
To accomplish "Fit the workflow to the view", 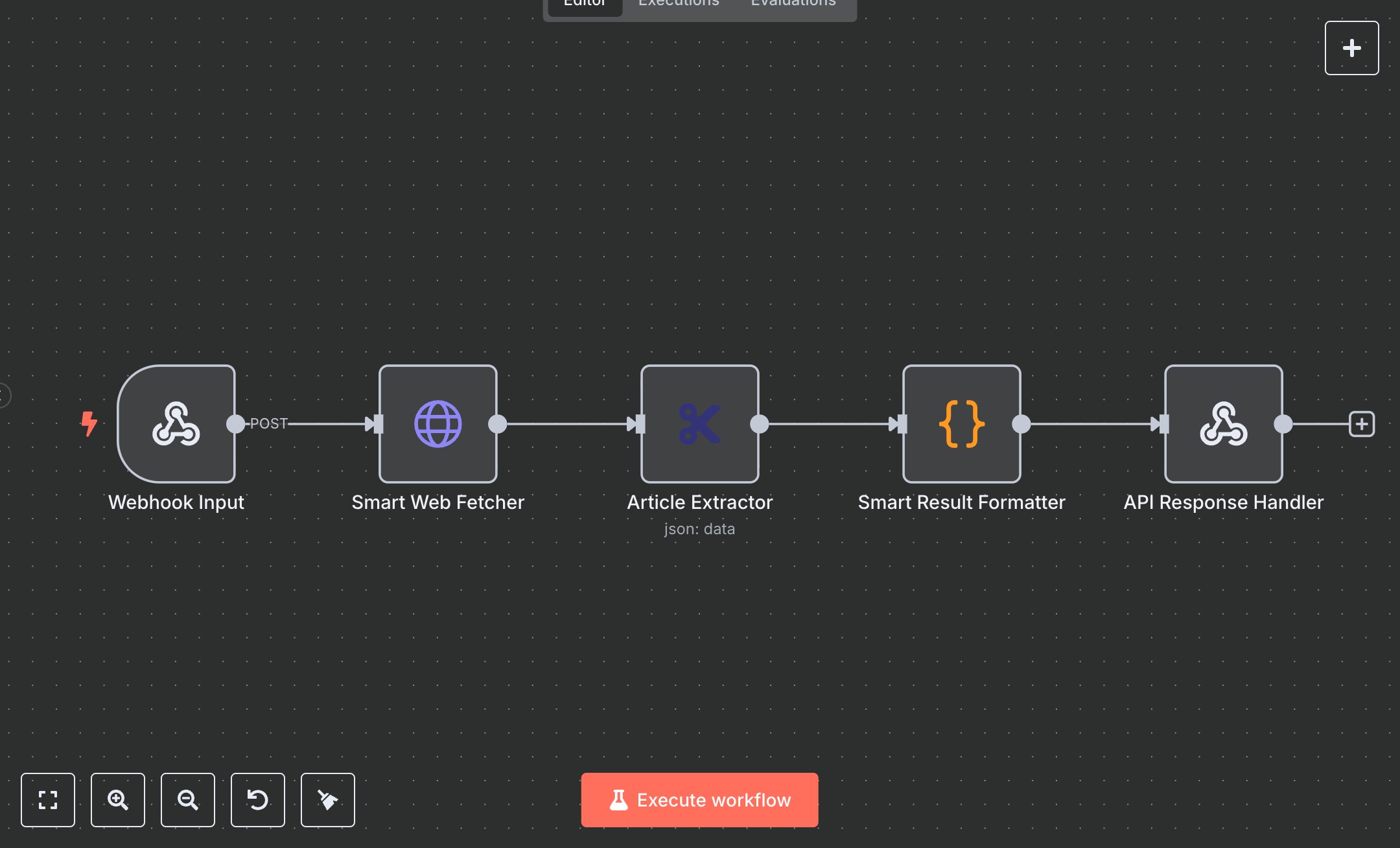I will [x=48, y=800].
